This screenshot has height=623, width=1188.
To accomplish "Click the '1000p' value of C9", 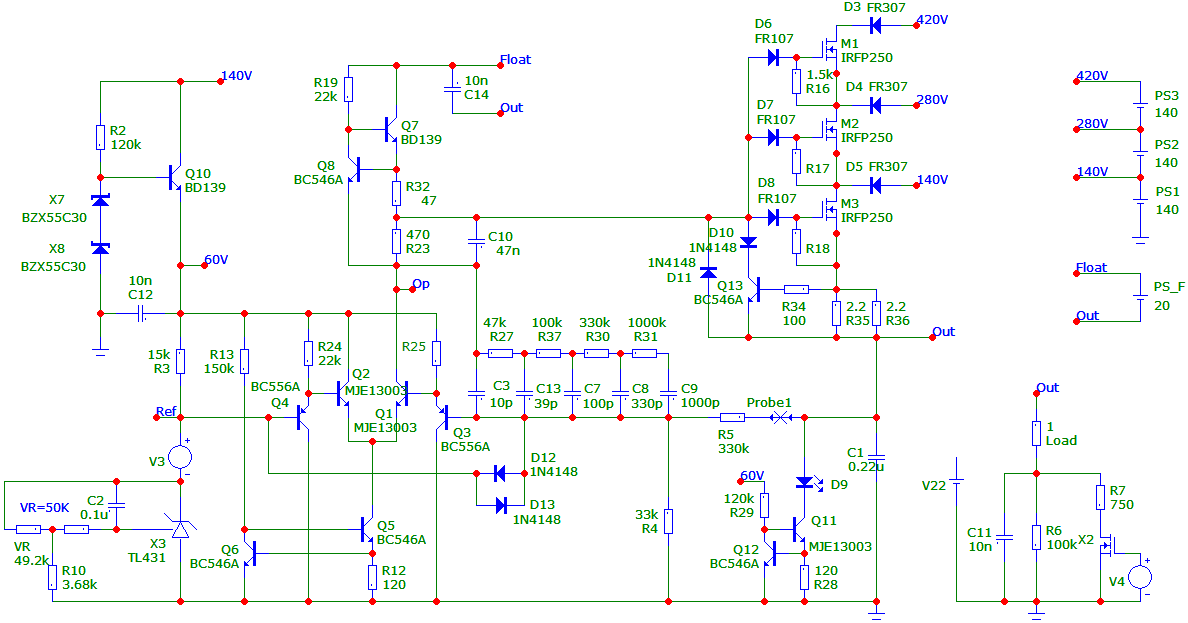I will coord(700,403).
